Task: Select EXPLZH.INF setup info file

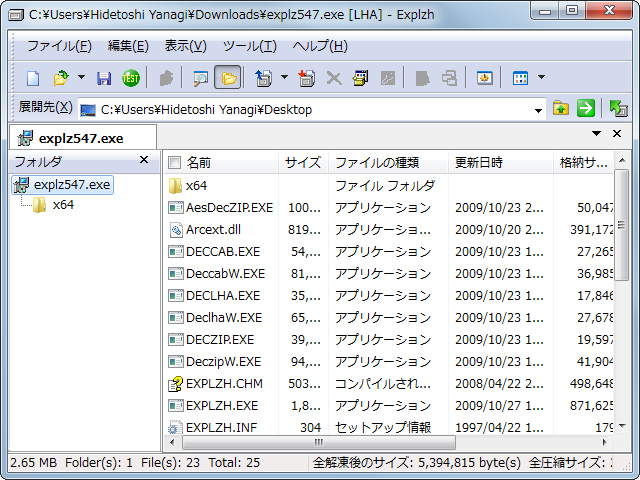Action: click(x=213, y=427)
